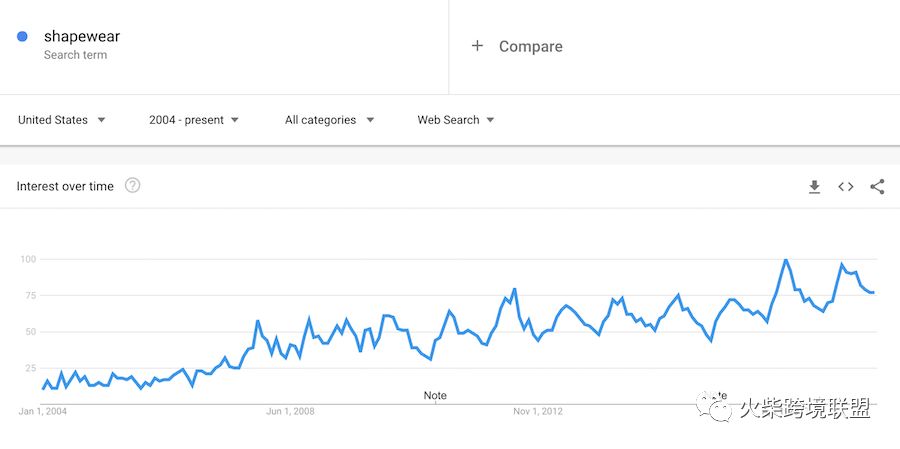Download the interest over time data

click(x=814, y=187)
